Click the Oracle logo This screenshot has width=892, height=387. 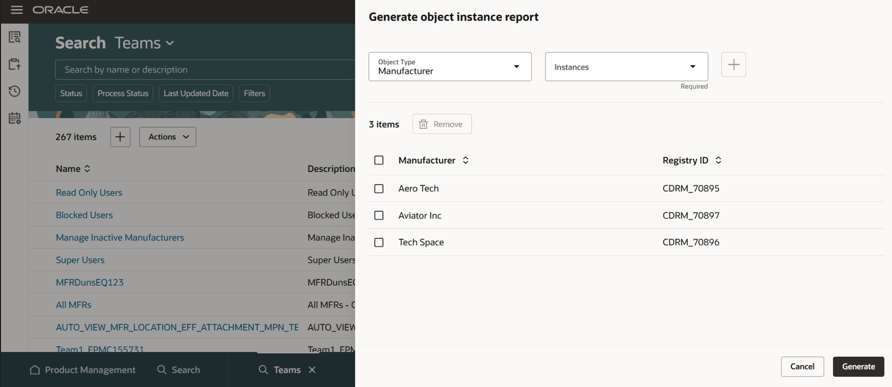point(60,10)
